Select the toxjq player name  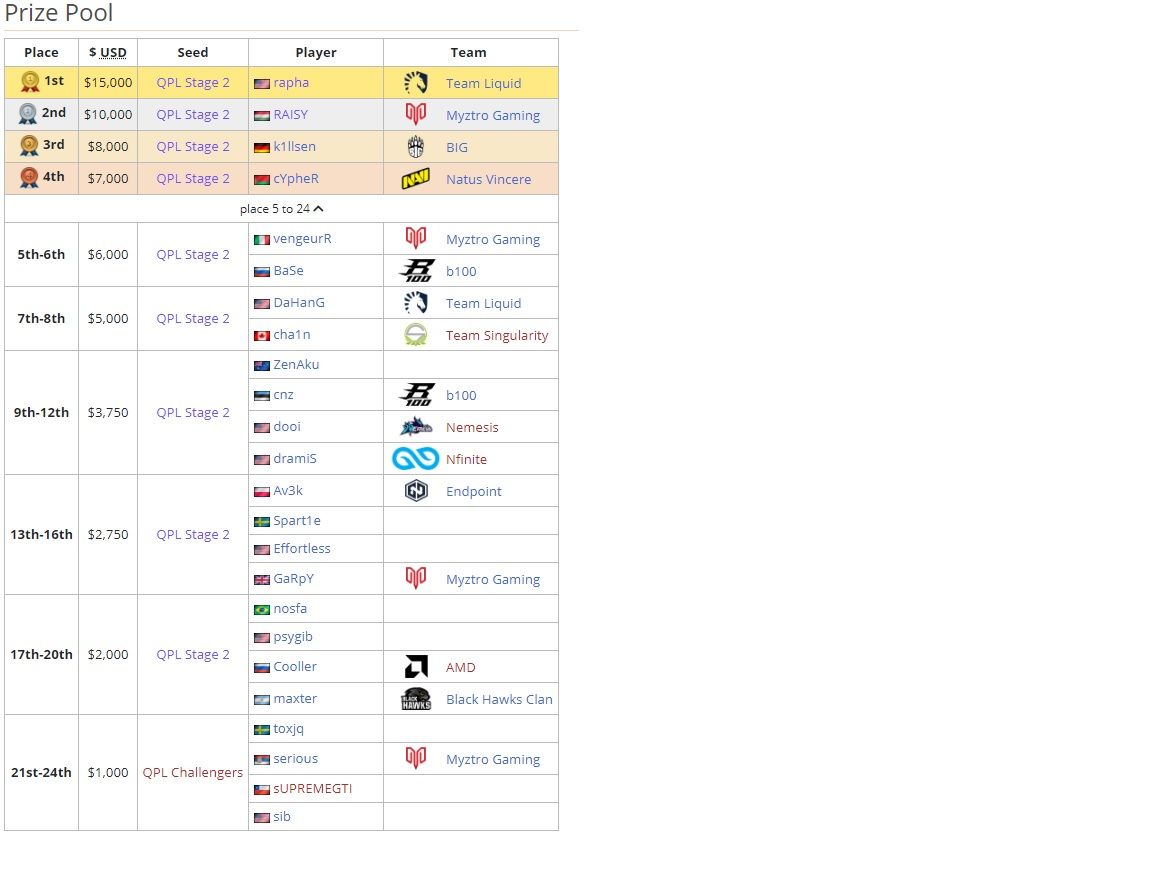[x=287, y=728]
